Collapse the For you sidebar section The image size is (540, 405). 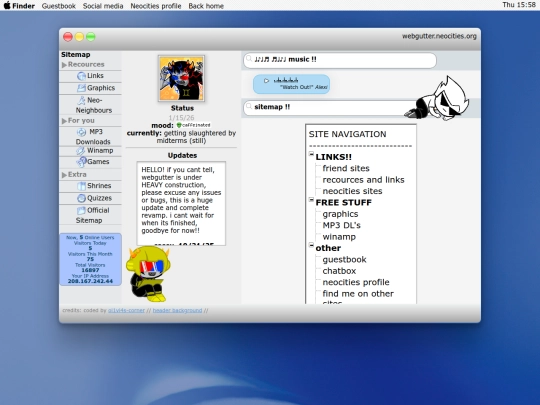tap(64, 121)
